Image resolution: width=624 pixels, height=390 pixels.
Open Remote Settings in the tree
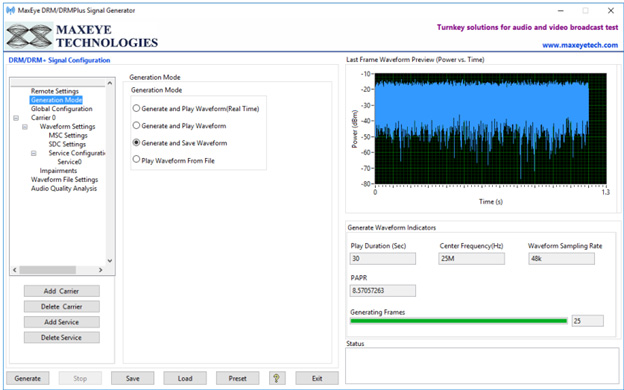(x=55, y=91)
